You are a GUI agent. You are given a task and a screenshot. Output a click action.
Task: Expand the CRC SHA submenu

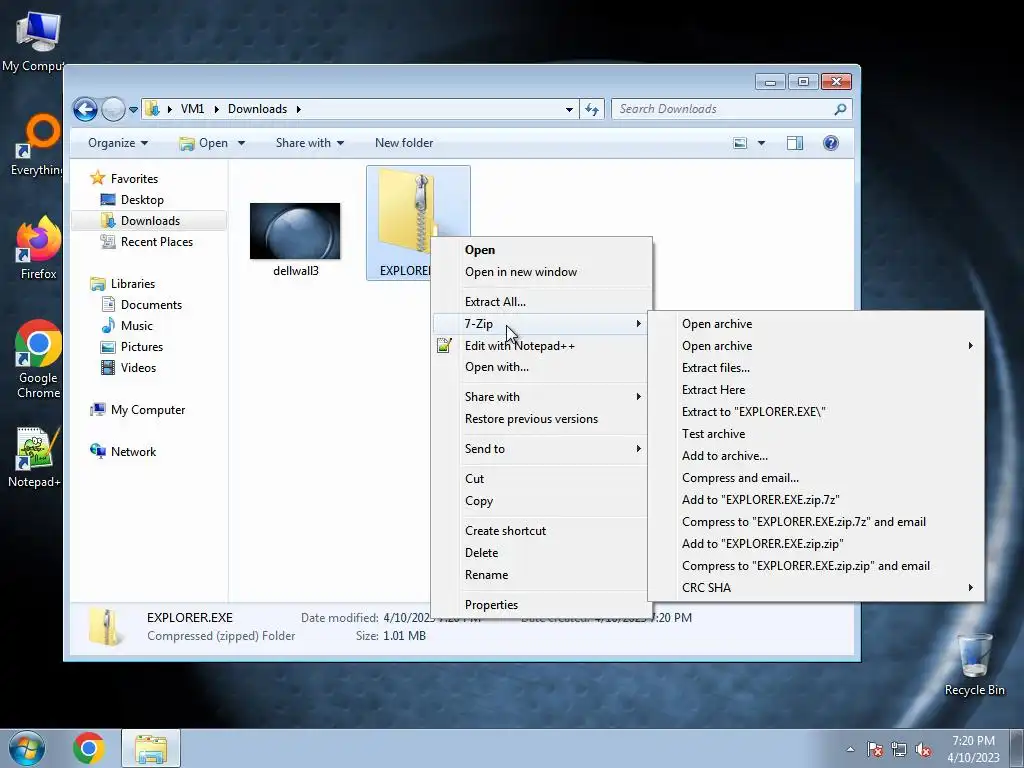[x=816, y=588]
